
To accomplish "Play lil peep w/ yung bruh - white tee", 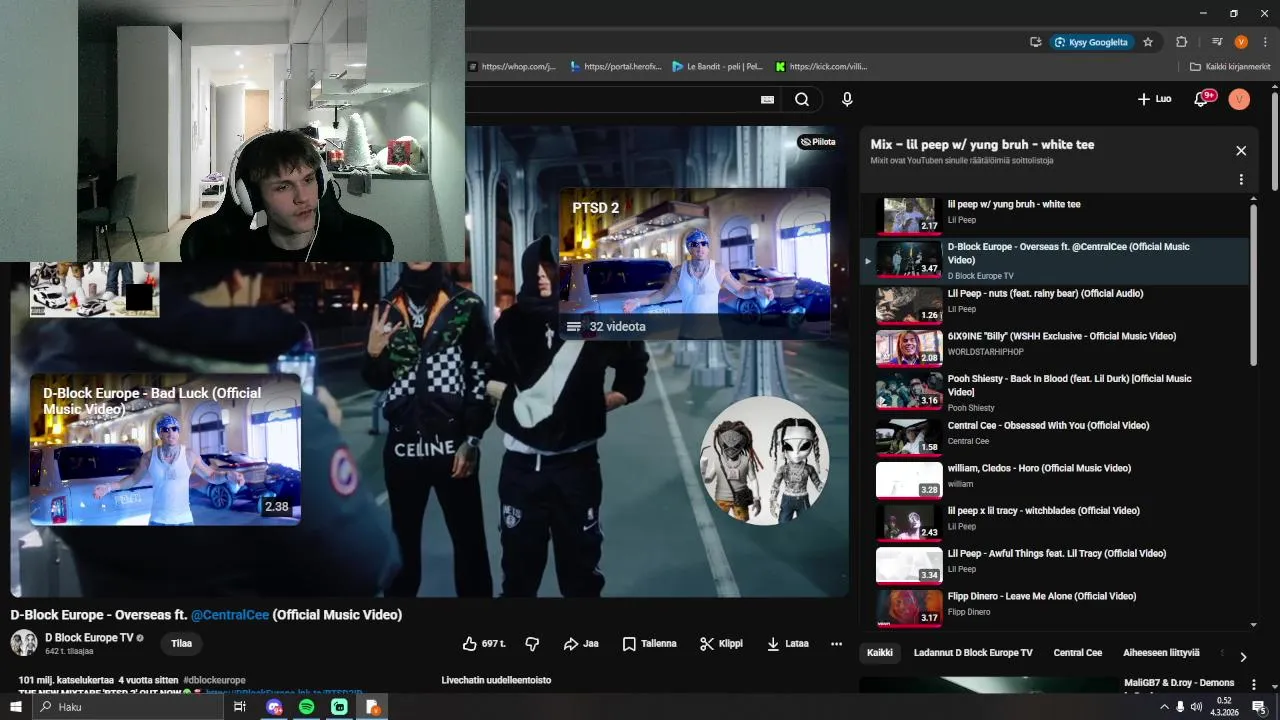I will click(1055, 215).
